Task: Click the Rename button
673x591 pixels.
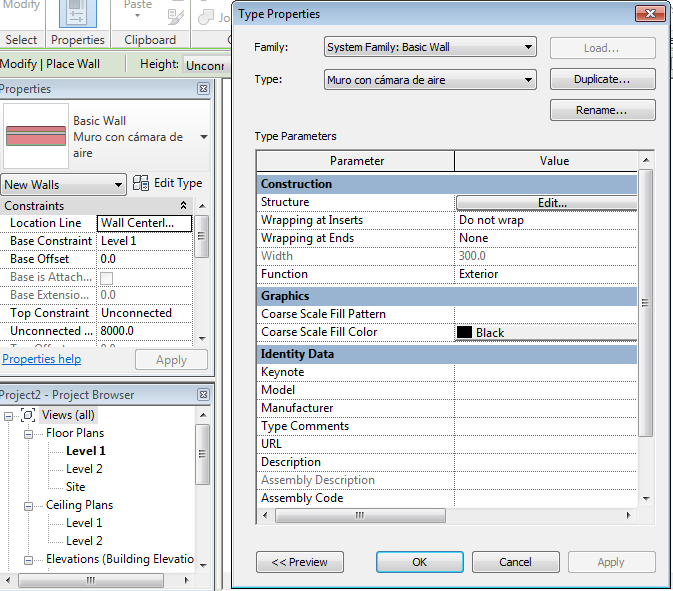Action: point(603,110)
